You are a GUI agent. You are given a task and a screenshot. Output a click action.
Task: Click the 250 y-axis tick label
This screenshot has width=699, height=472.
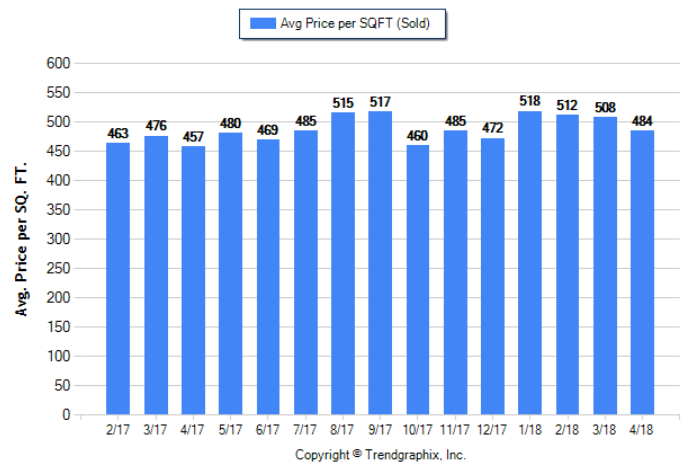58,268
